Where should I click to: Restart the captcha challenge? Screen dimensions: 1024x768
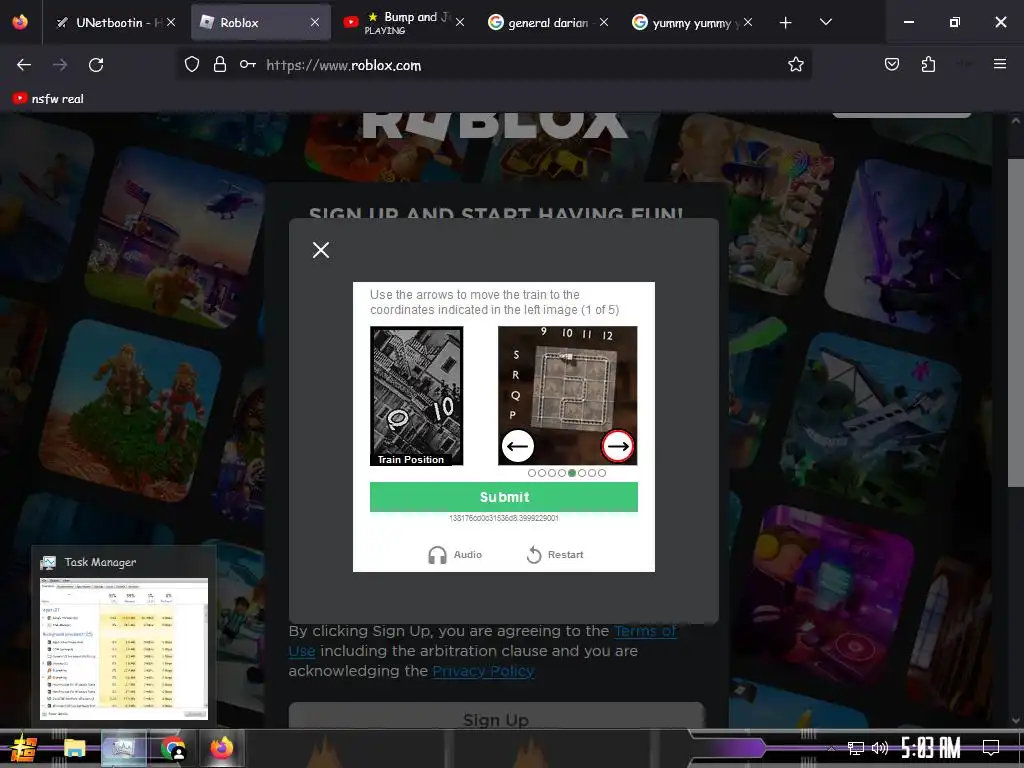click(x=555, y=554)
